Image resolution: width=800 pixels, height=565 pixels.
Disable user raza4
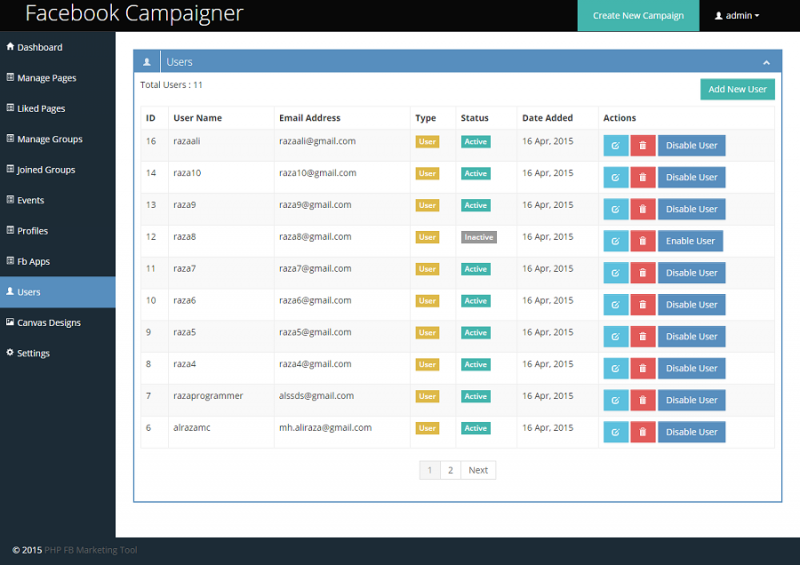691,368
